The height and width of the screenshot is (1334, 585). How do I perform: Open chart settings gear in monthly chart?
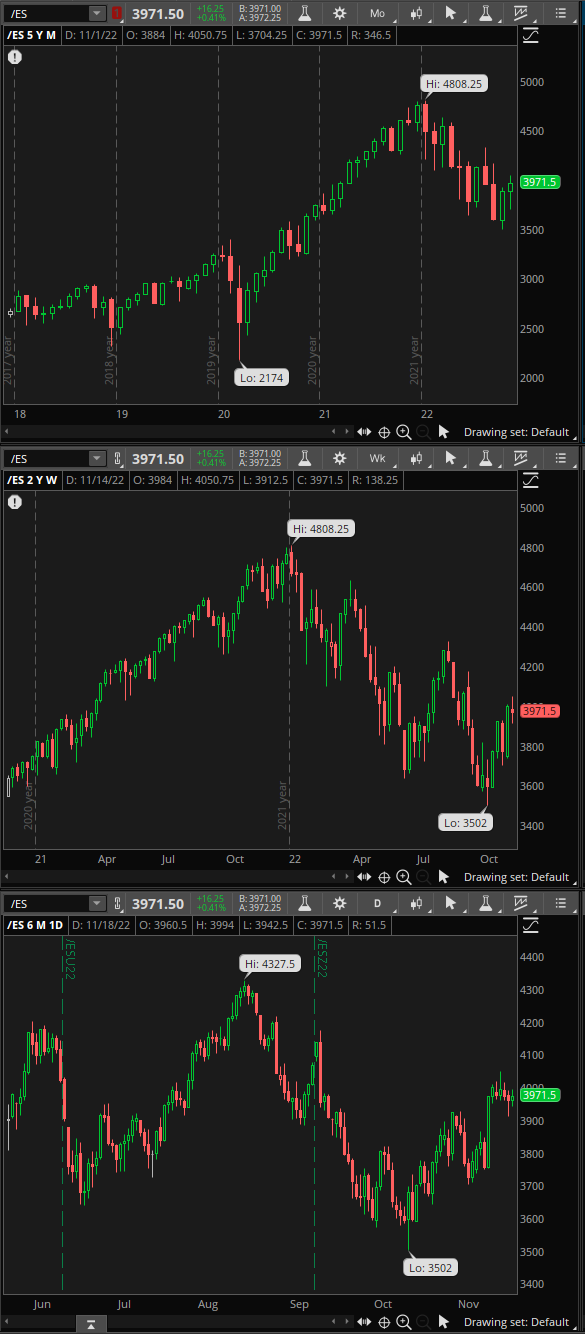click(x=340, y=13)
